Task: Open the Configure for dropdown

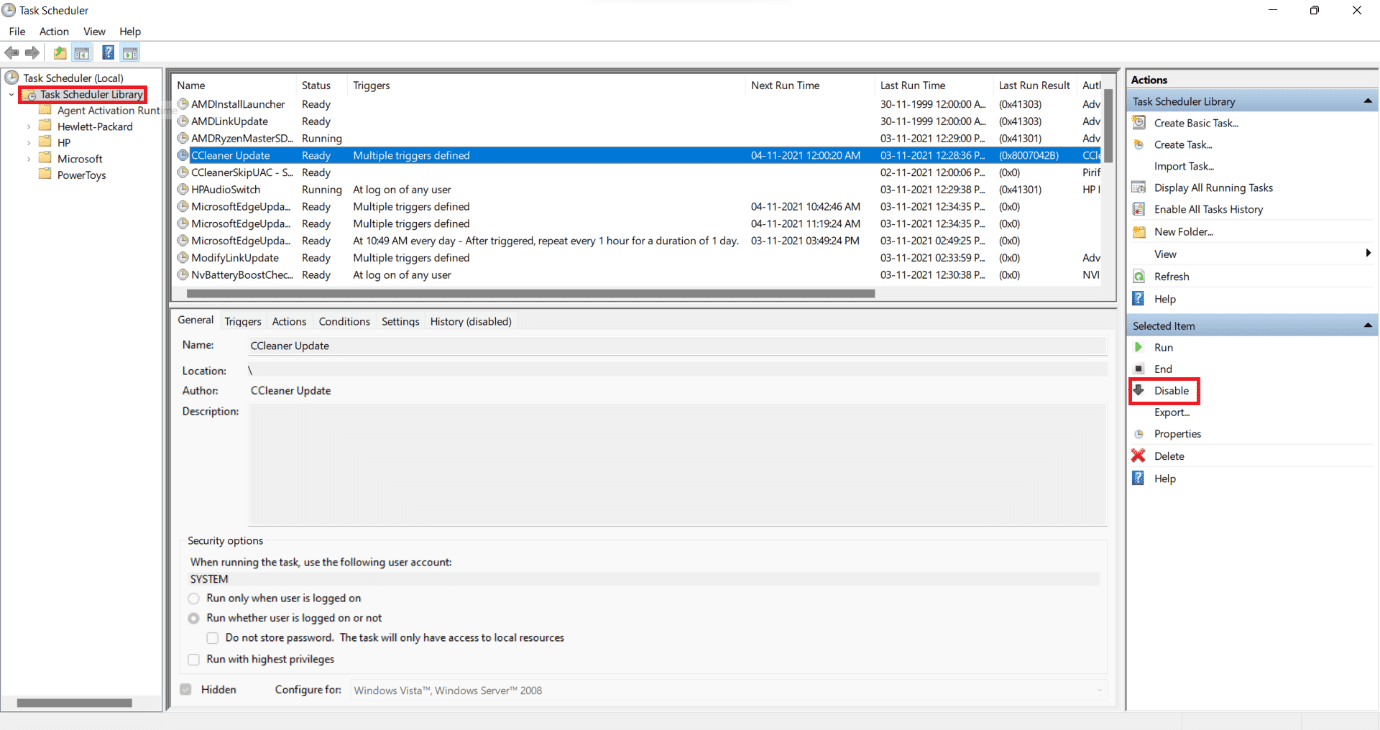Action: [x=728, y=690]
